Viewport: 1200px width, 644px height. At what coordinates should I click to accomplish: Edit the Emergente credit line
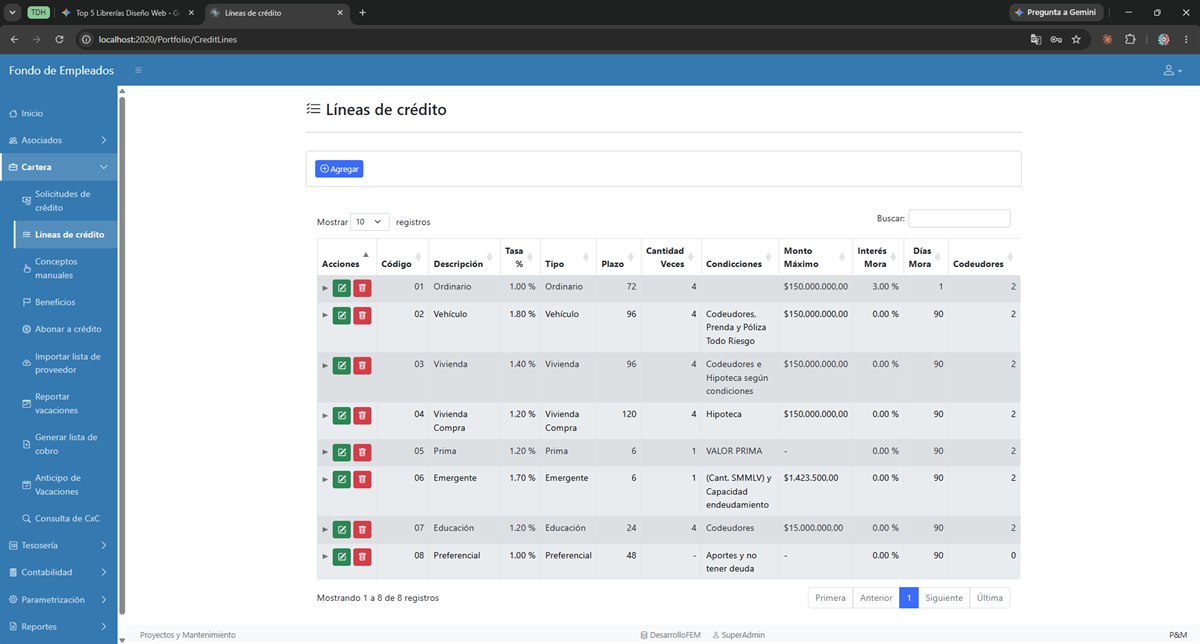coord(342,479)
